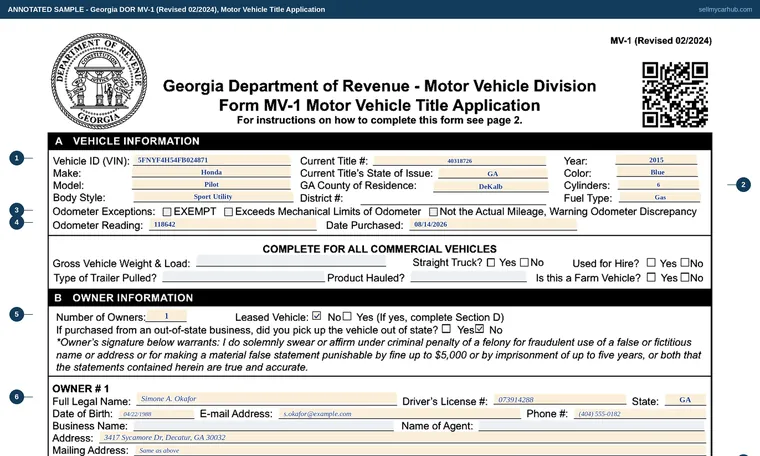The height and width of the screenshot is (456, 760).
Task: Check Exceeds Mechanical Limits of Odometer box
Action: coord(228,212)
